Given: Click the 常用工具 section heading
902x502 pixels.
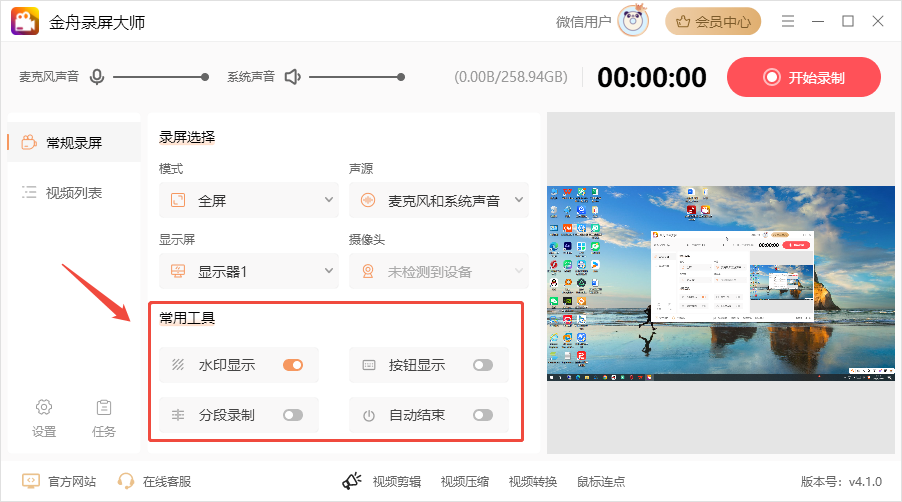Looking at the screenshot, I should (x=187, y=317).
